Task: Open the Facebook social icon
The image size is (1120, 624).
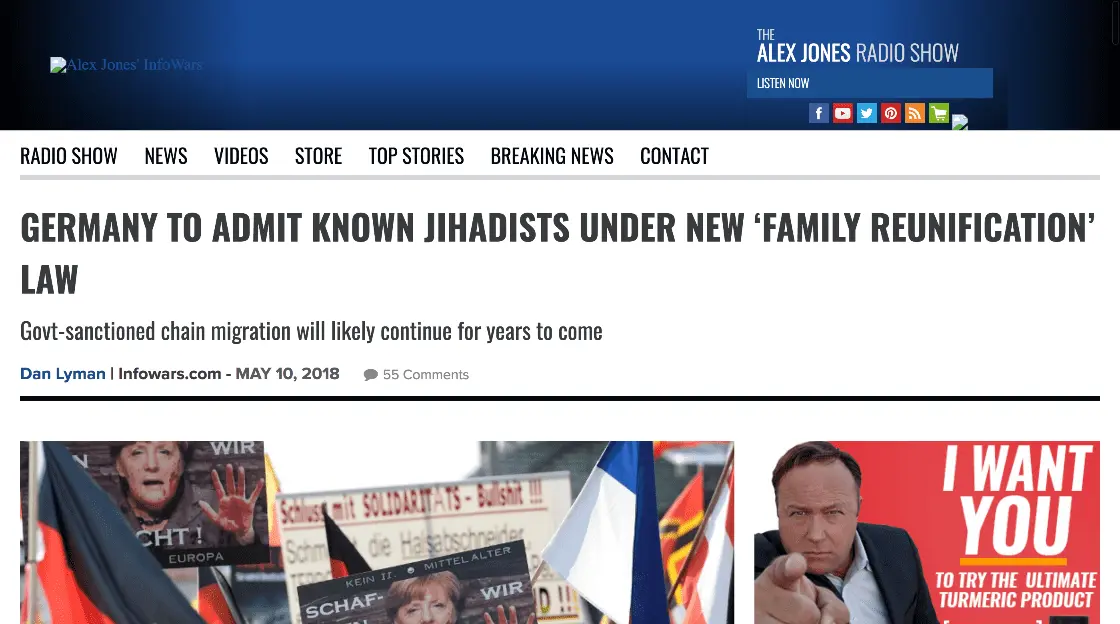Action: [819, 113]
